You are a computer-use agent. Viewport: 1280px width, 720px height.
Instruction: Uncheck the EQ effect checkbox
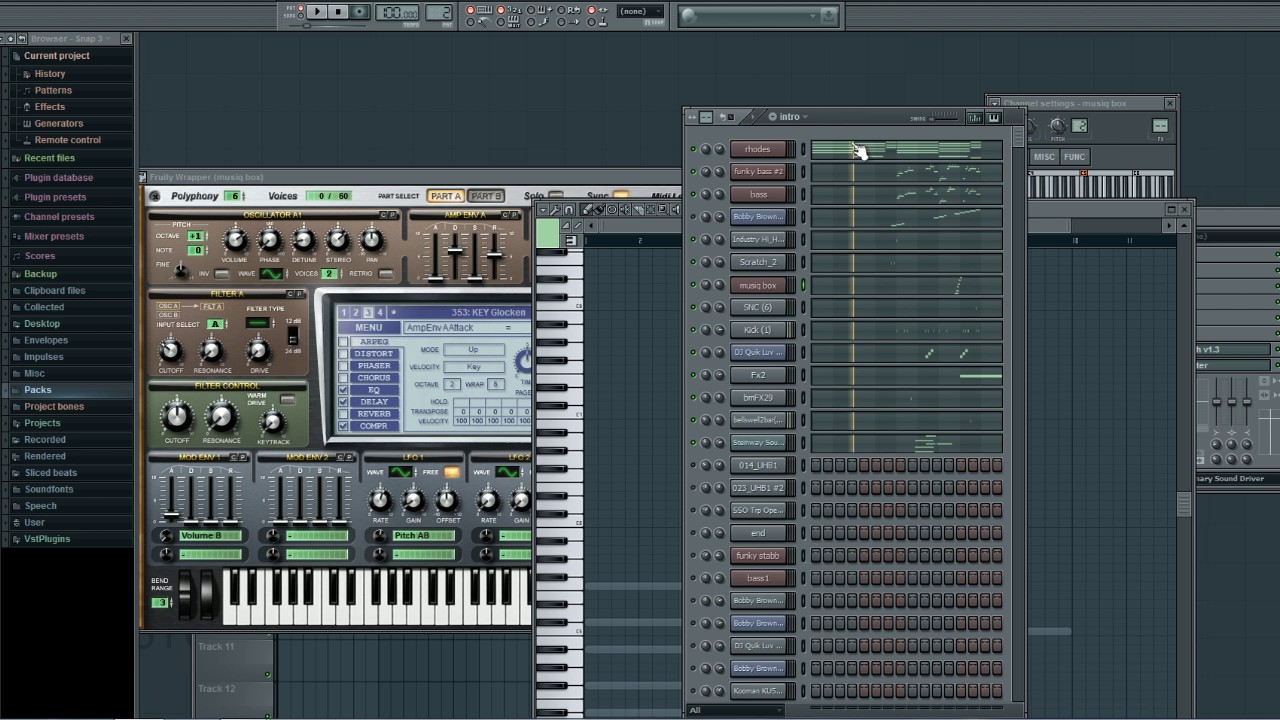point(344,390)
